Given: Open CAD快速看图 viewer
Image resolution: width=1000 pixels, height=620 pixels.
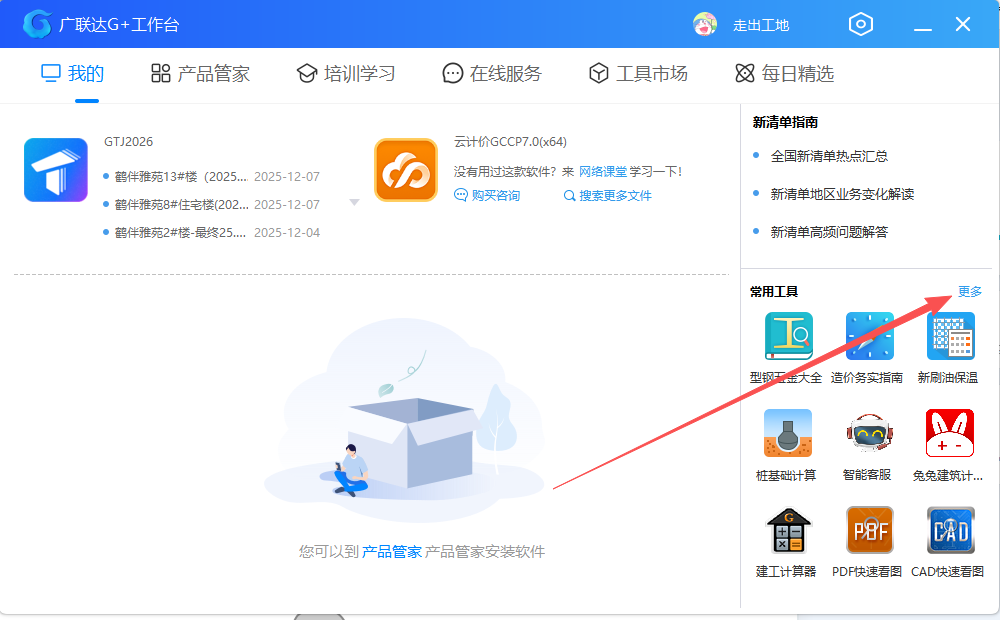Looking at the screenshot, I should pos(949,530).
